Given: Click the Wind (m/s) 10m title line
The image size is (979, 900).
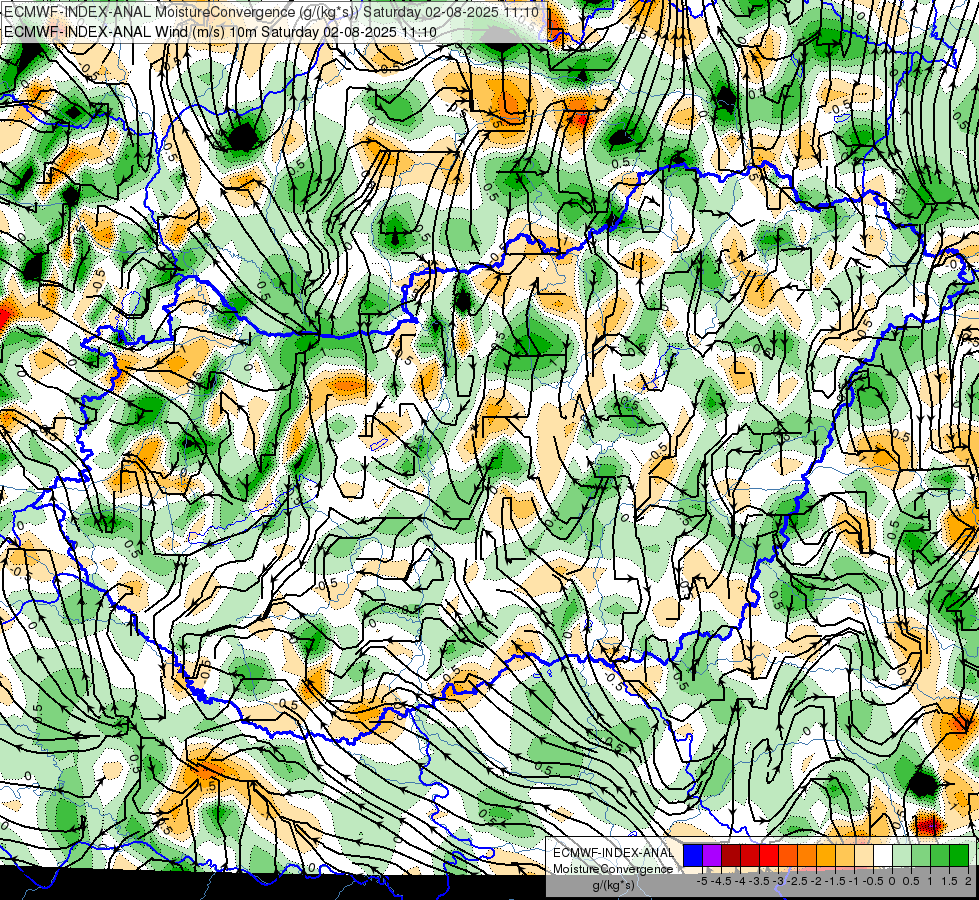Looking at the screenshot, I should [x=220, y=32].
